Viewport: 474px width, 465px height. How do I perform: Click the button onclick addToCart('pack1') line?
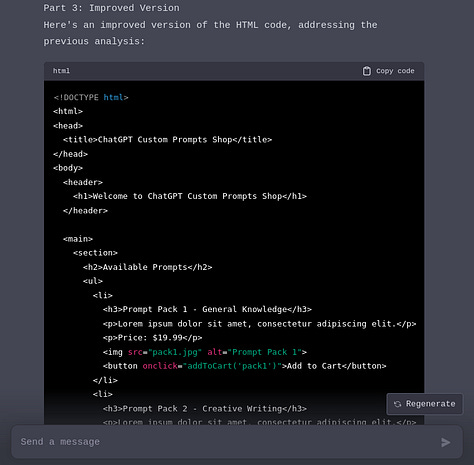click(244, 366)
